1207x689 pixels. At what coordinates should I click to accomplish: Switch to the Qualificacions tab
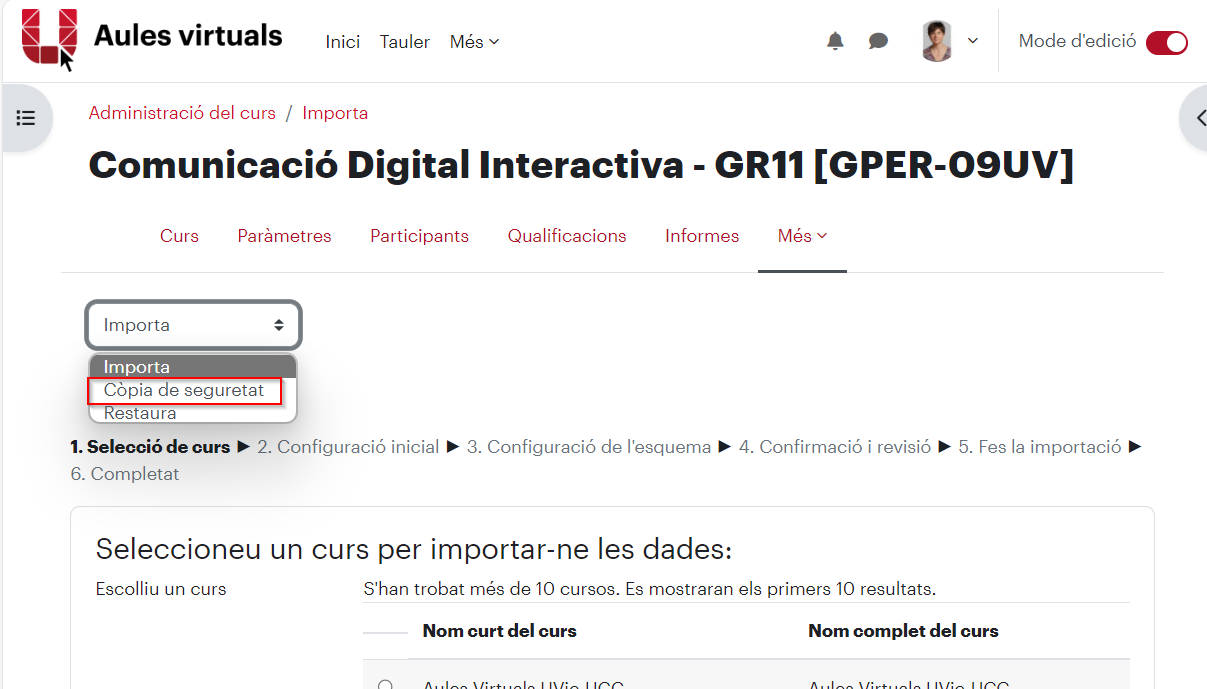click(567, 236)
